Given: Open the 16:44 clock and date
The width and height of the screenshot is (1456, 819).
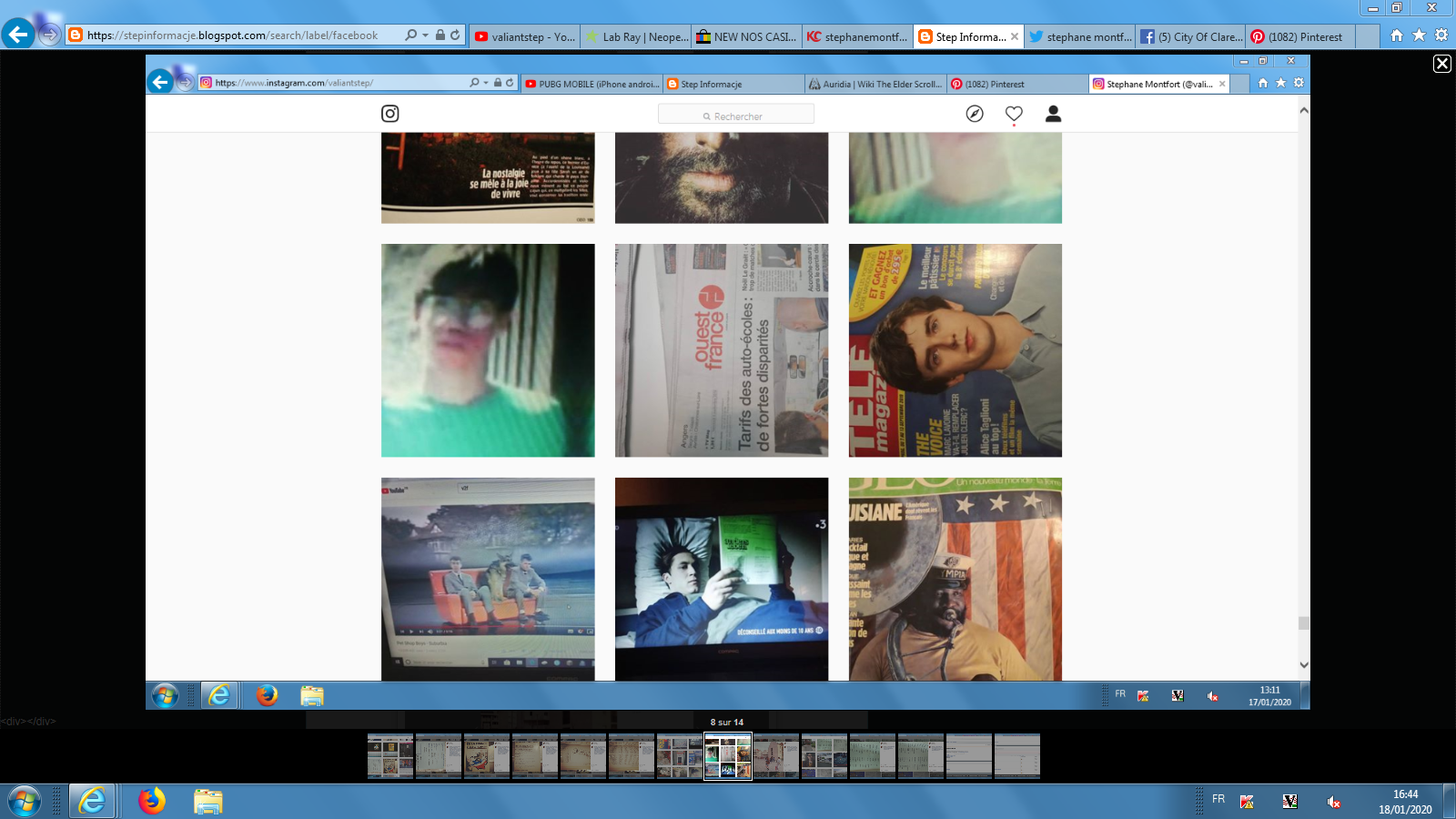Looking at the screenshot, I should (1405, 802).
